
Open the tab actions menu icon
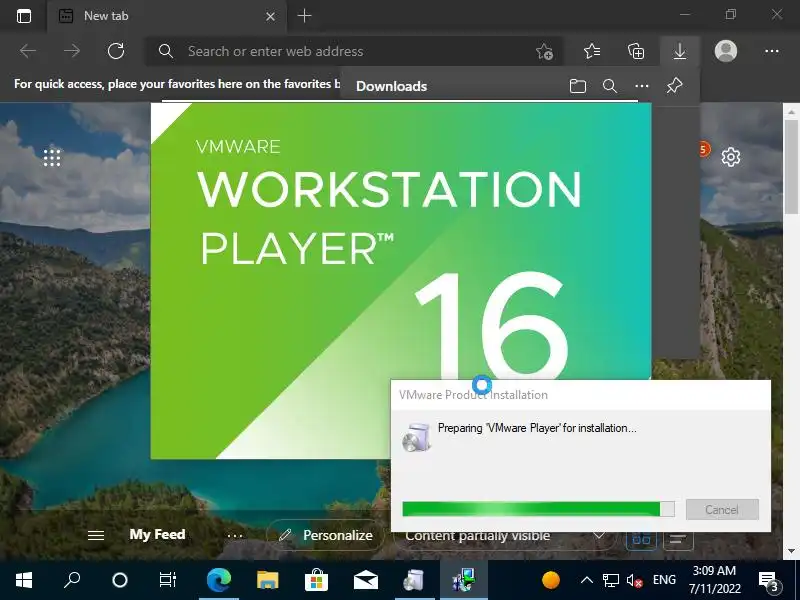tap(23, 16)
